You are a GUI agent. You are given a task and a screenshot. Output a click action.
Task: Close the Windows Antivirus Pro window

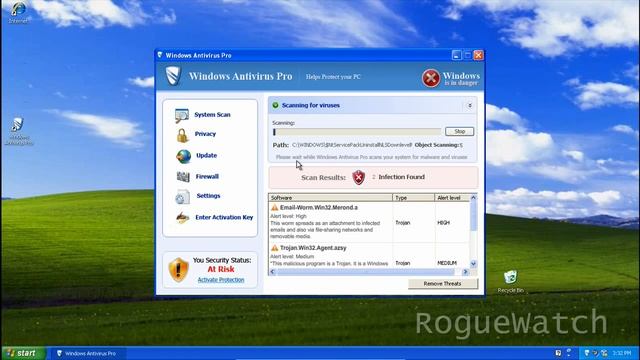[478, 55]
